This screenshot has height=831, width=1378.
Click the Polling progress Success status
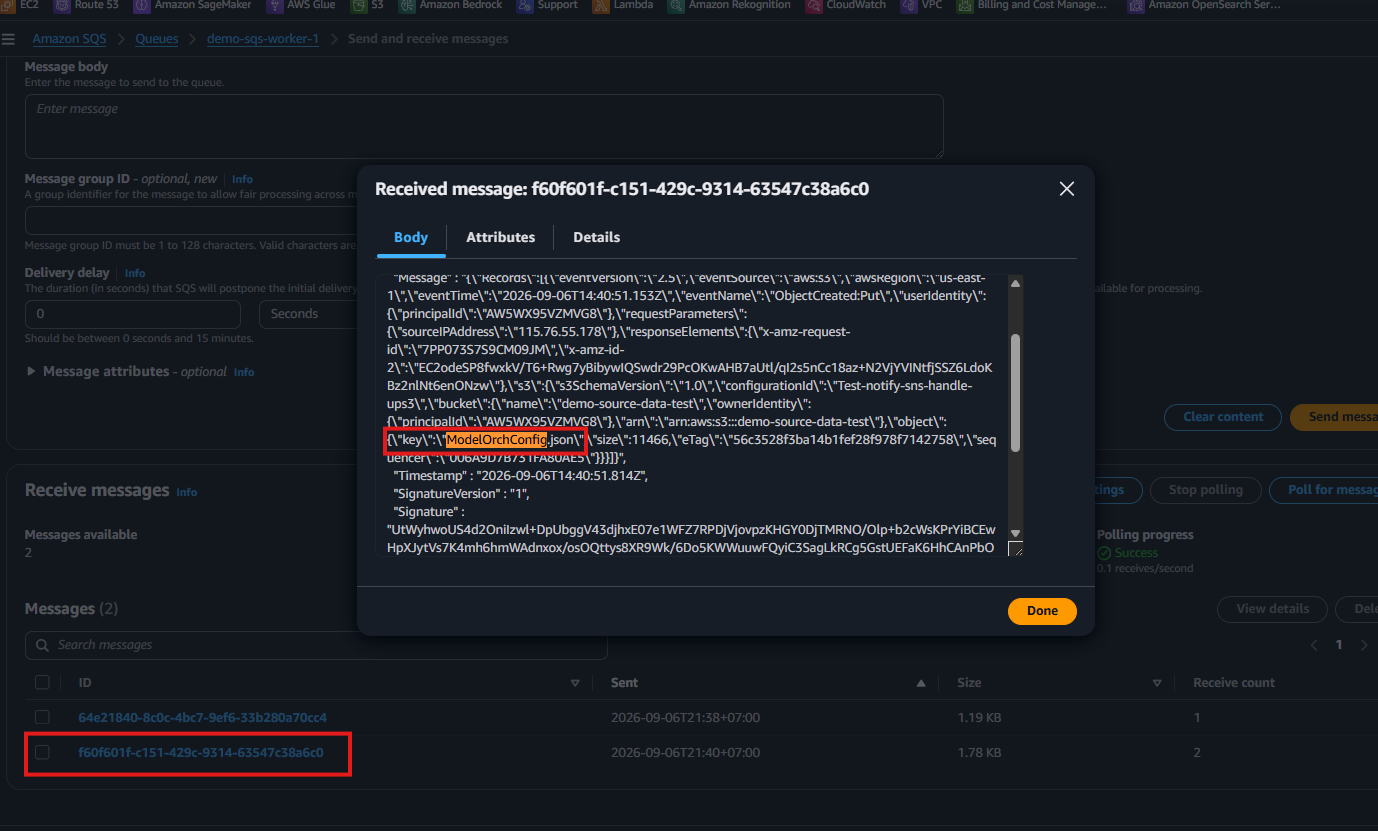(1127, 553)
